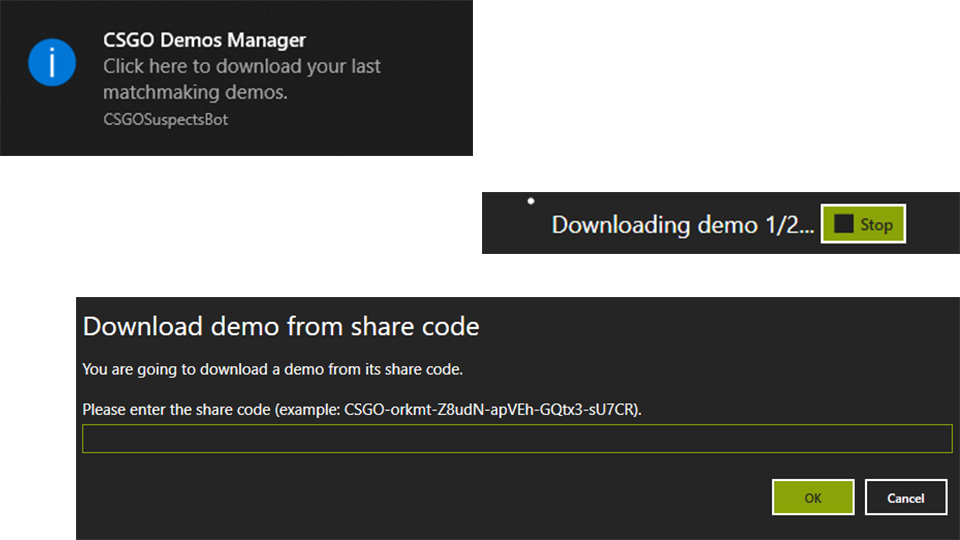The image size is (960, 540).
Task: Click 'You are going to download a demo' text
Action: (x=272, y=369)
